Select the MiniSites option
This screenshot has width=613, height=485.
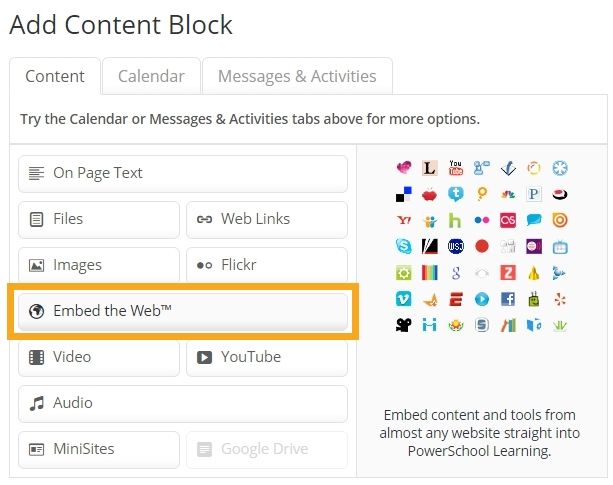[98, 449]
